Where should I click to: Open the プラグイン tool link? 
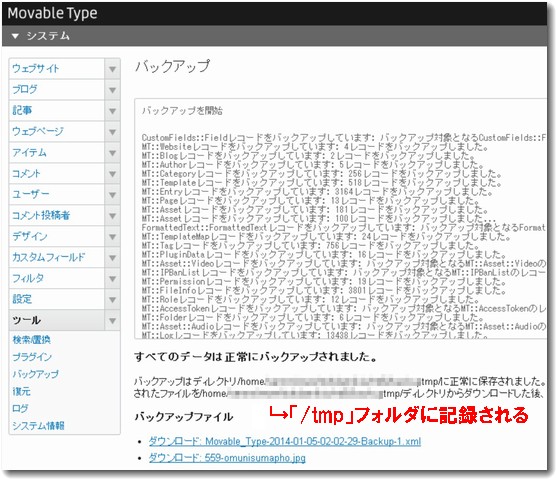pos(32,357)
